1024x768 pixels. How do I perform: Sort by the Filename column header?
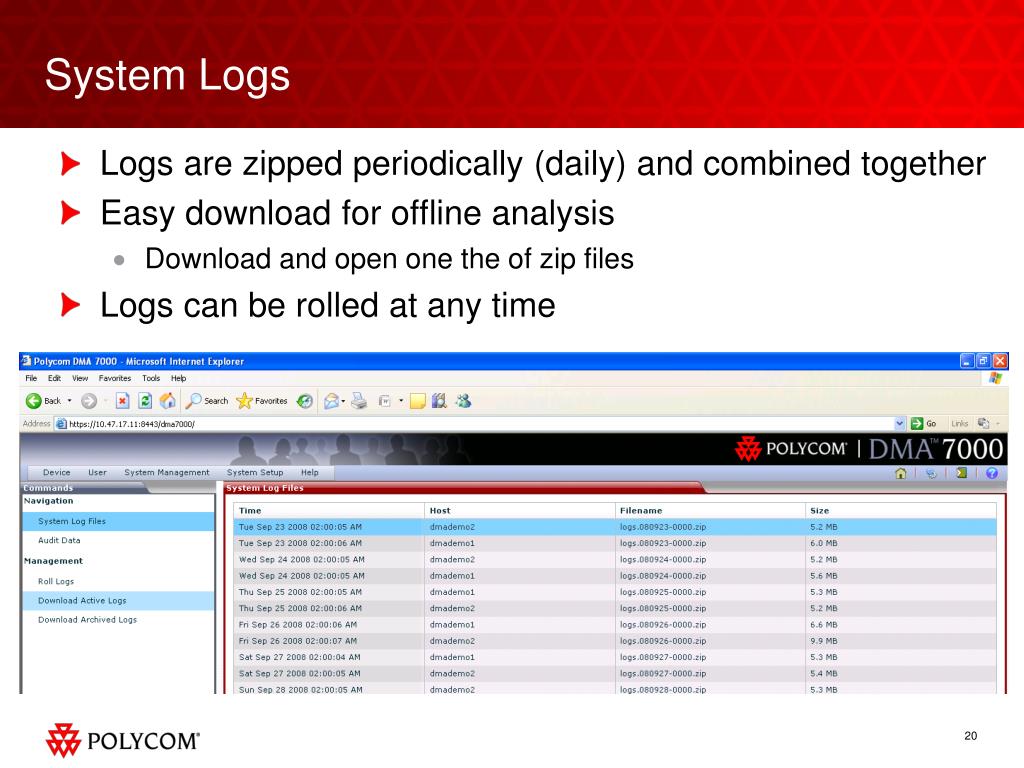click(710, 511)
